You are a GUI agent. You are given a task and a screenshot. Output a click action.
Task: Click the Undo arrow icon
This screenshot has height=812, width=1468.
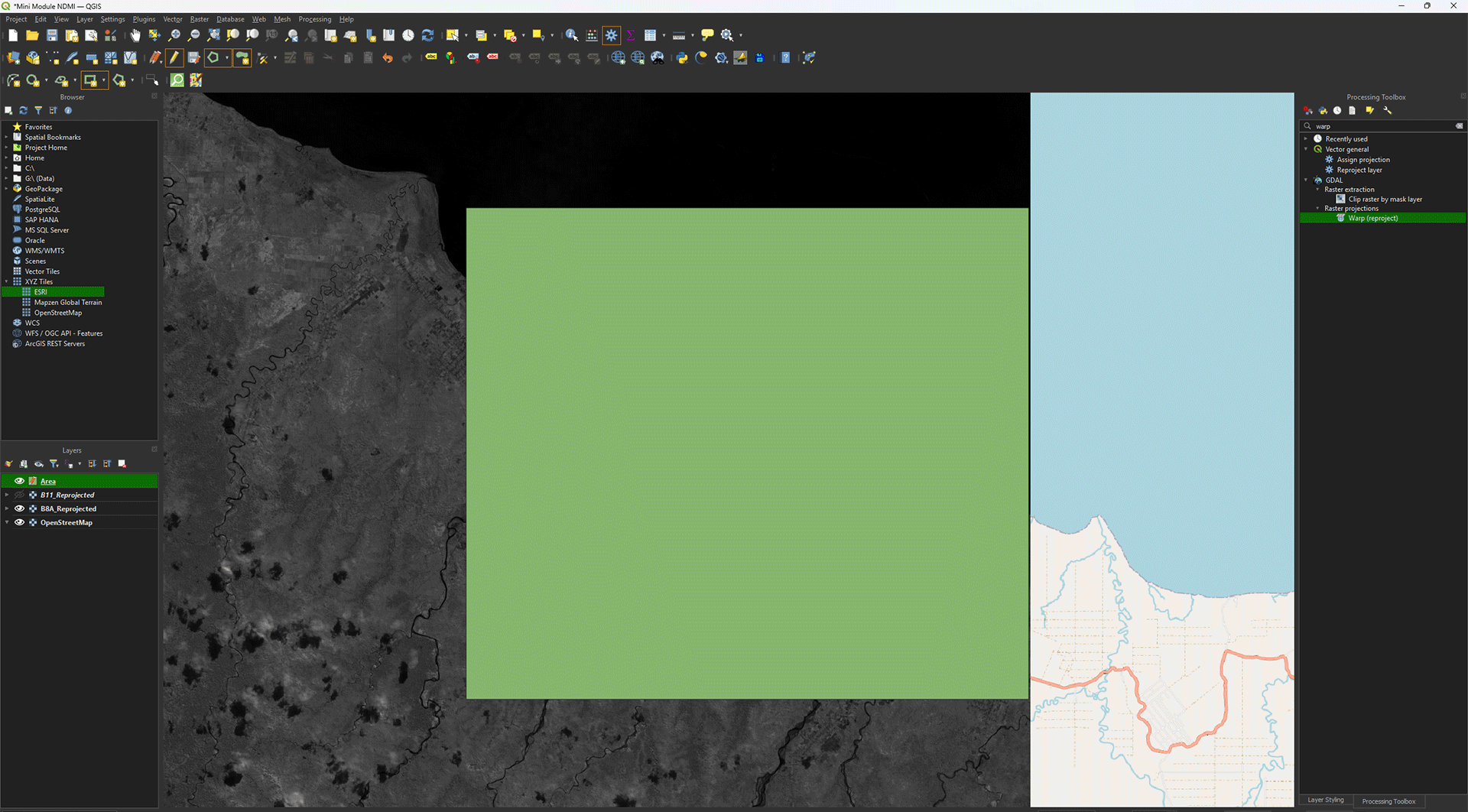point(388,58)
